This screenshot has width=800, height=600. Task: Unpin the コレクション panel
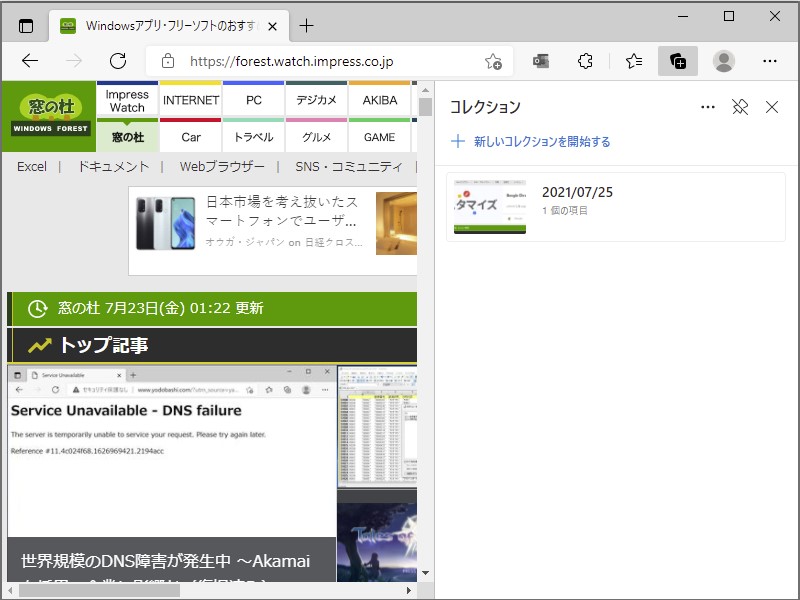[740, 107]
